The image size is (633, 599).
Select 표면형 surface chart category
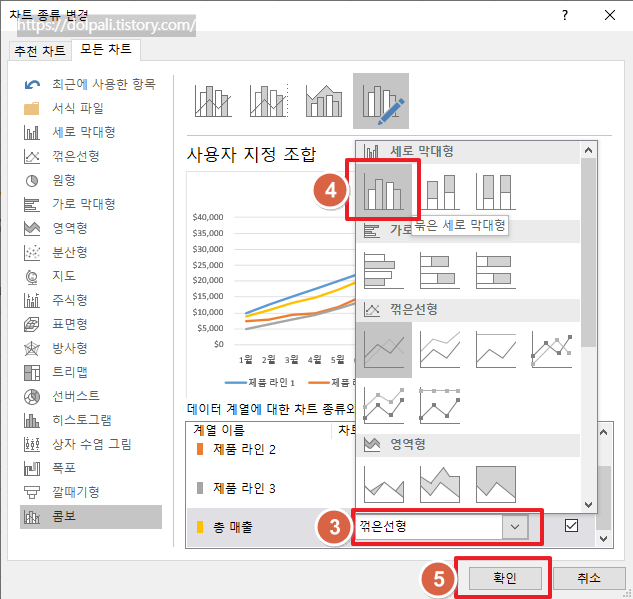tap(91, 324)
